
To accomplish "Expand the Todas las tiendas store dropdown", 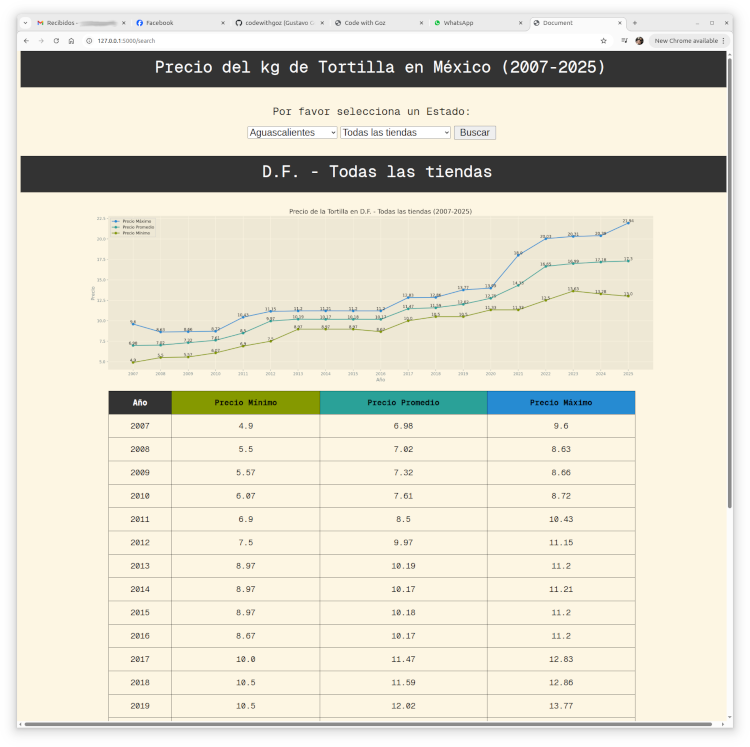I will (x=395, y=132).
